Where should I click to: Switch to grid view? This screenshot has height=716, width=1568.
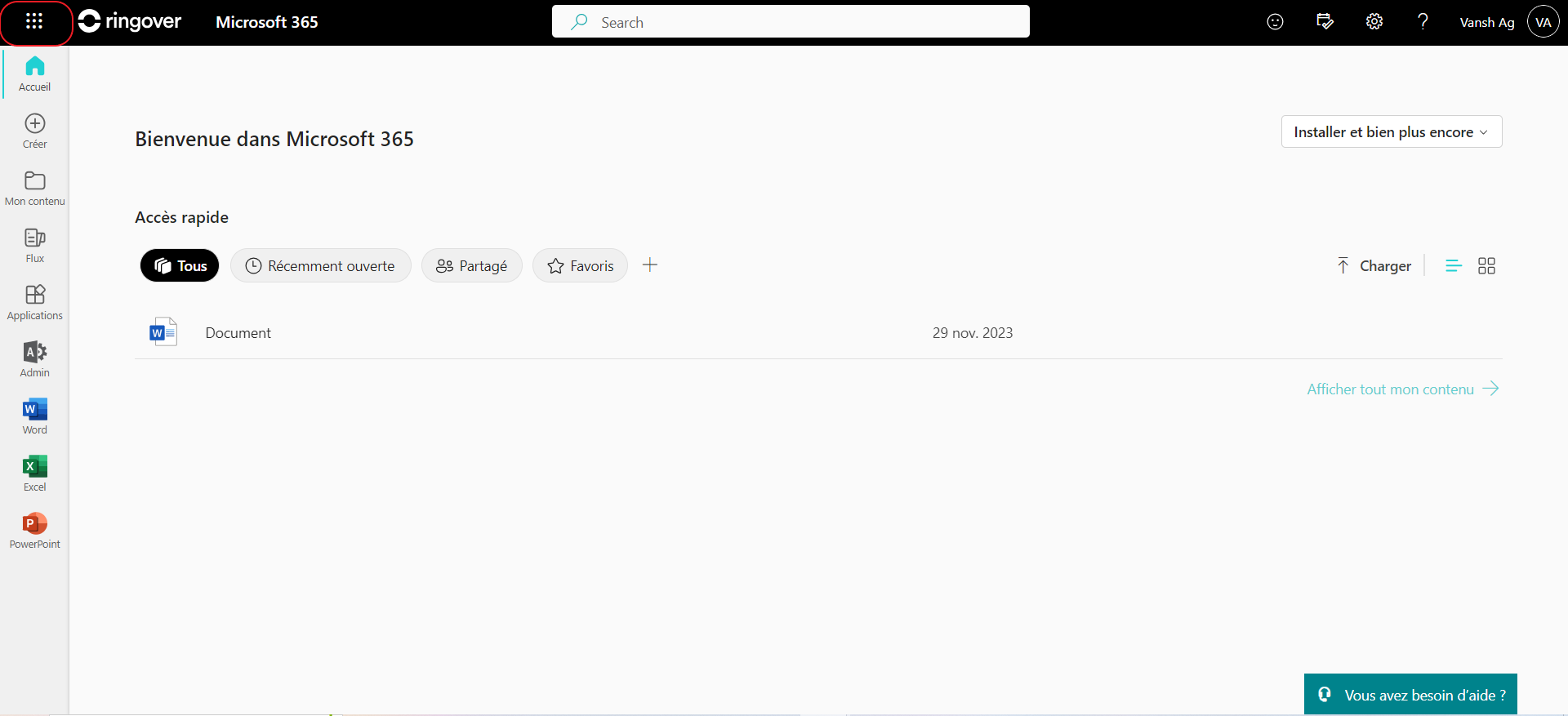tap(1486, 265)
